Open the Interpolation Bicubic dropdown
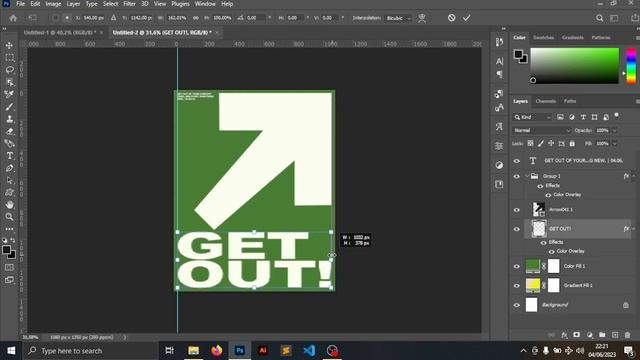Image resolution: width=640 pixels, height=360 pixels. 398,18
